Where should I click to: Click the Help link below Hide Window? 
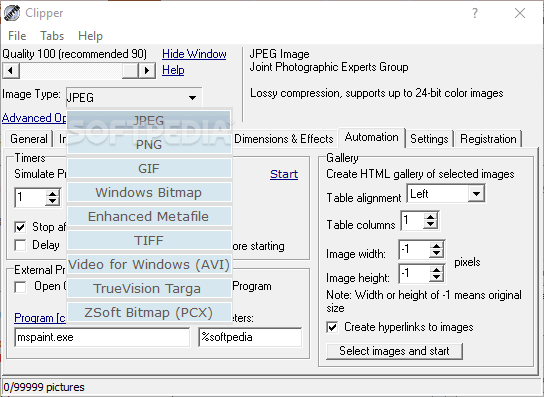[x=173, y=70]
